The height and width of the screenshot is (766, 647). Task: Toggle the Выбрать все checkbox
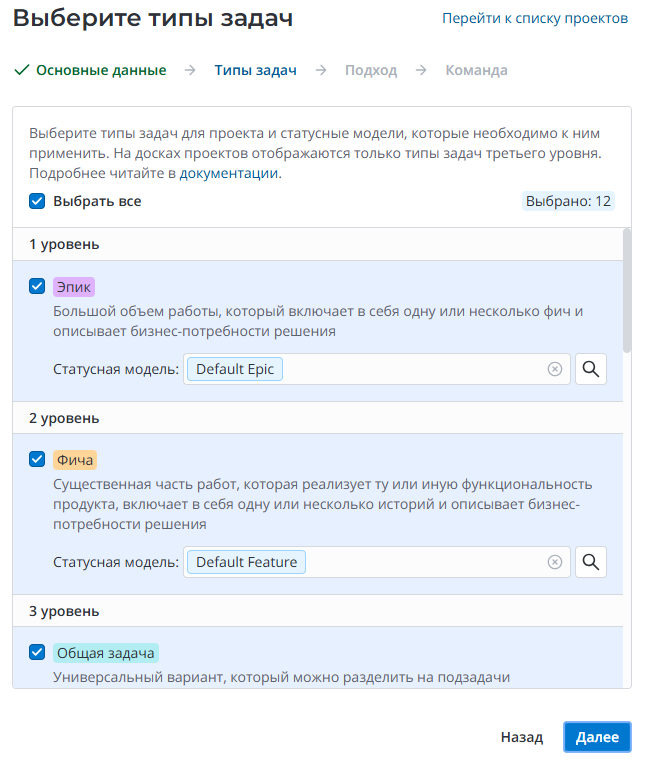pos(38,201)
